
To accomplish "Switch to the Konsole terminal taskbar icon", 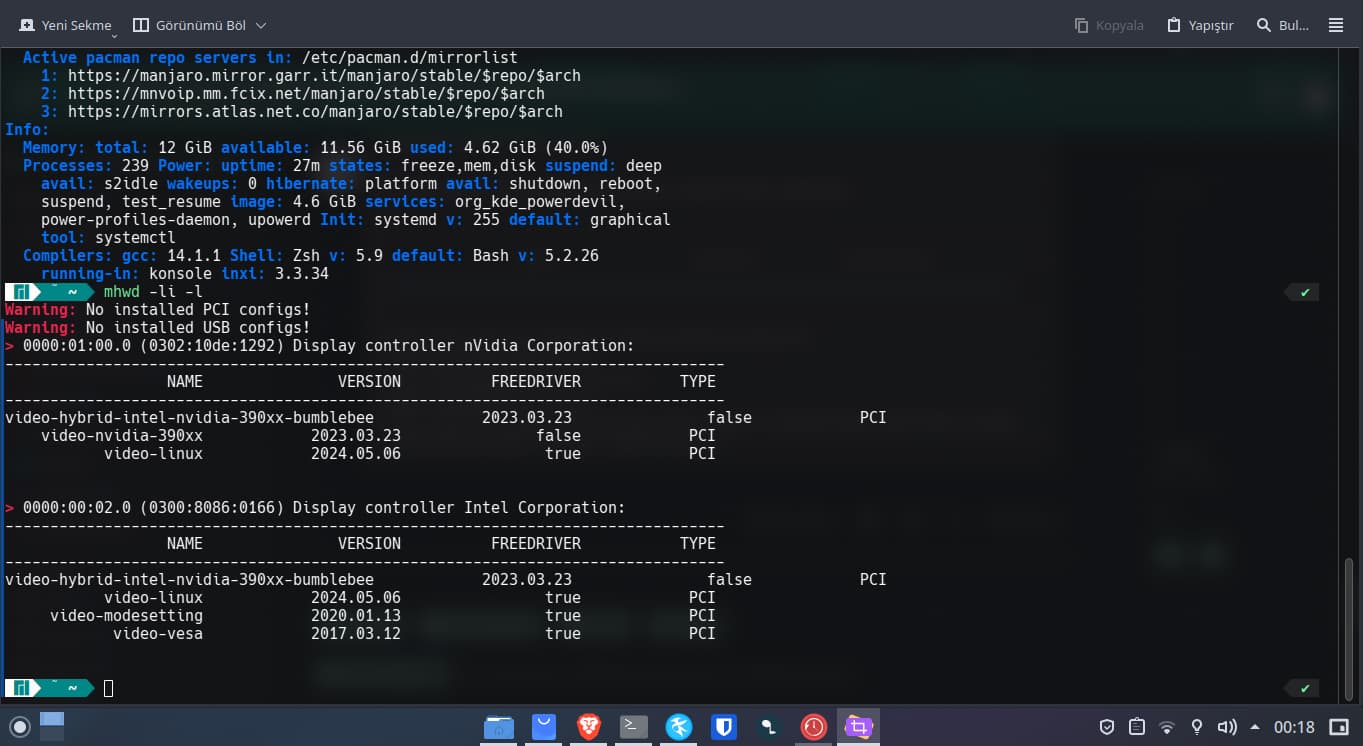I will (x=634, y=726).
